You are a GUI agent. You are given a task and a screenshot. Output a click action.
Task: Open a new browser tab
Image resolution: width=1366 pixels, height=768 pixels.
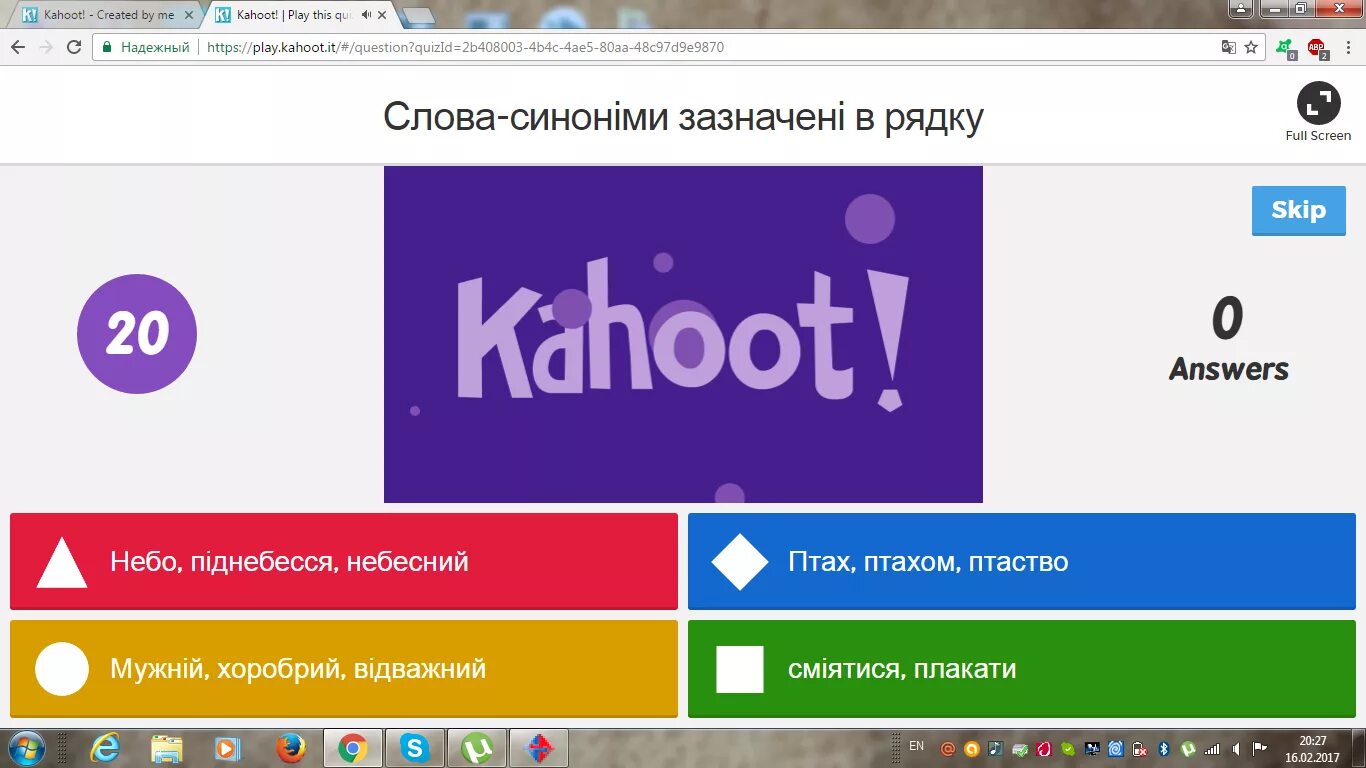pyautogui.click(x=418, y=15)
